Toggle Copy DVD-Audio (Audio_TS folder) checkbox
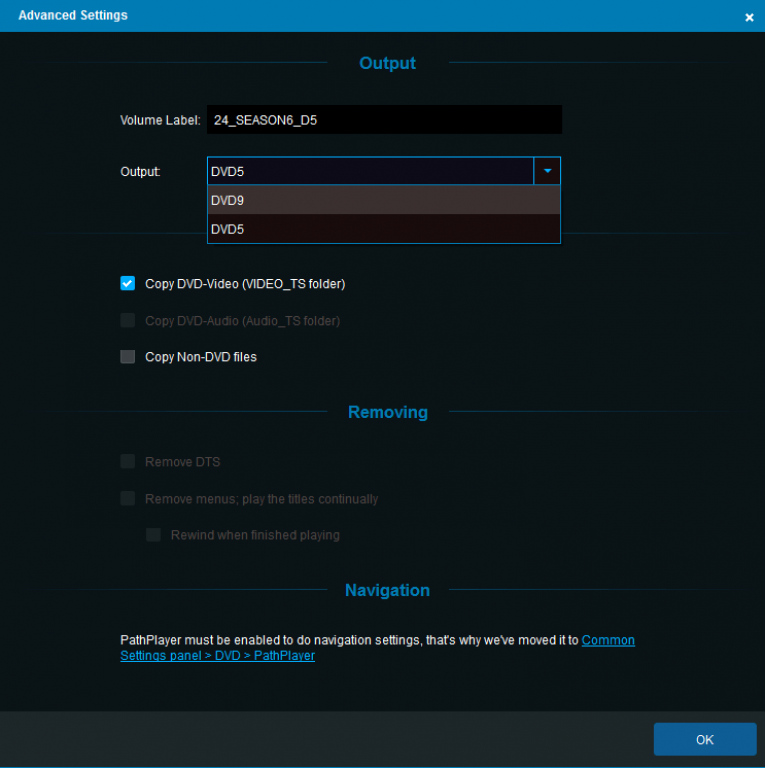765x768 pixels. (x=128, y=320)
